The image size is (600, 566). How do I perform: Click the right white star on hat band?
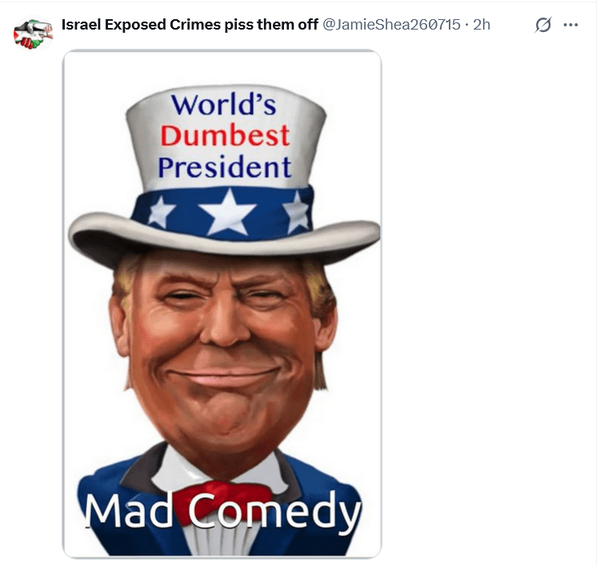(x=296, y=213)
